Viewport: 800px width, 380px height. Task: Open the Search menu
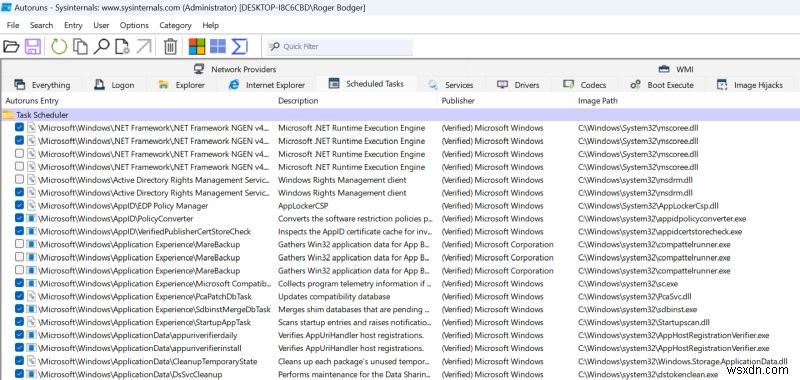click(x=41, y=25)
